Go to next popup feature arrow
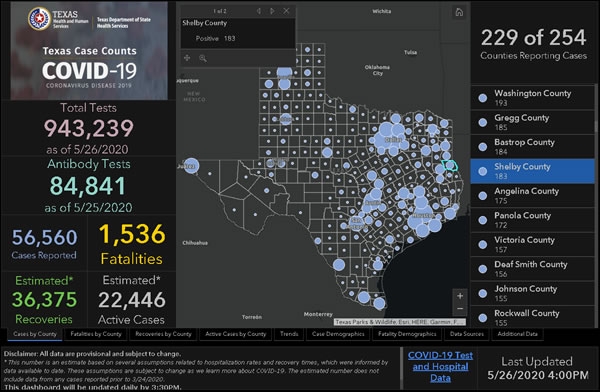The height and width of the screenshot is (392, 600). (x=272, y=11)
